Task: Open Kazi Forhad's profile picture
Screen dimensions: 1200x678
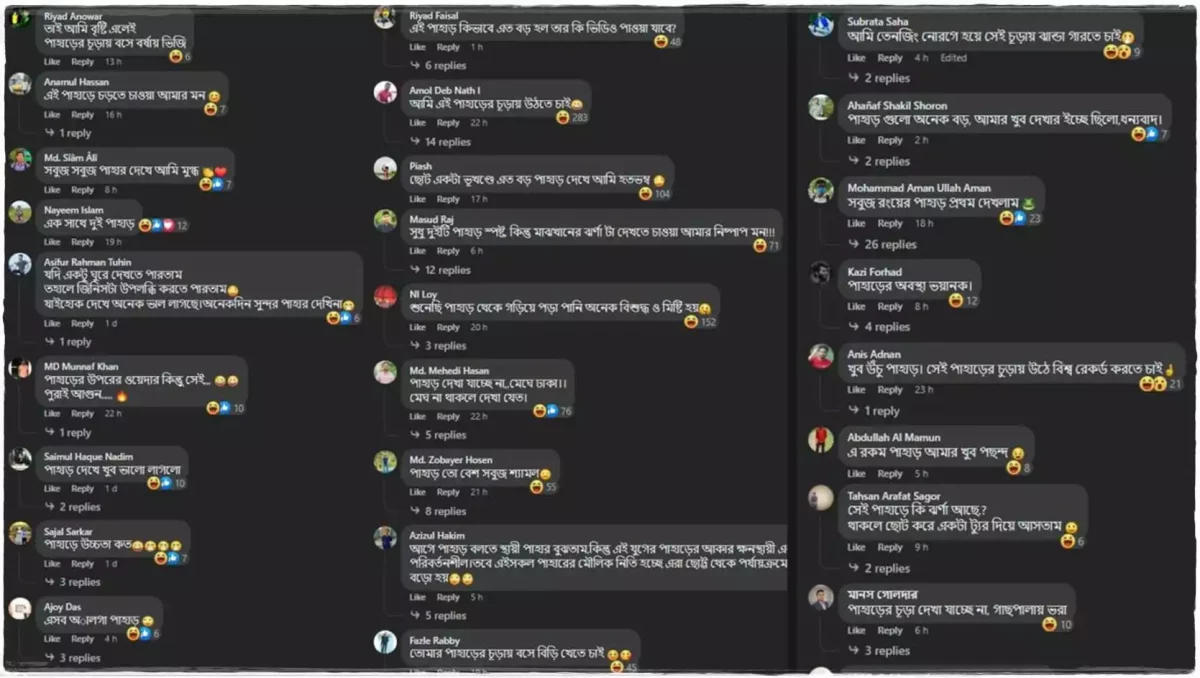Action: 821,273
